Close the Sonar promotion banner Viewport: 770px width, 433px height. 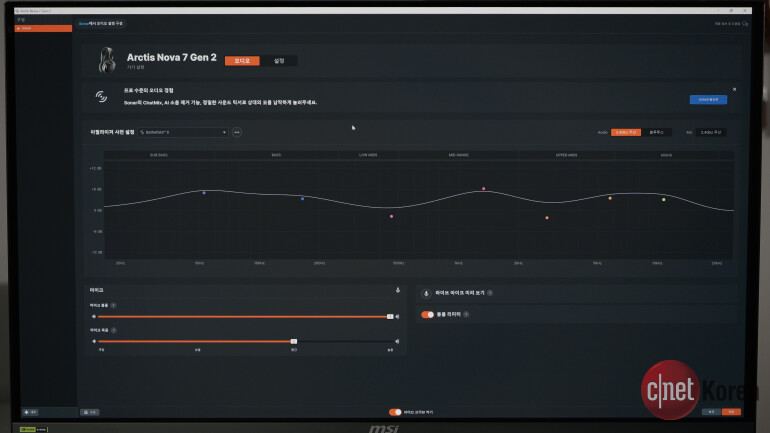pyautogui.click(x=734, y=89)
